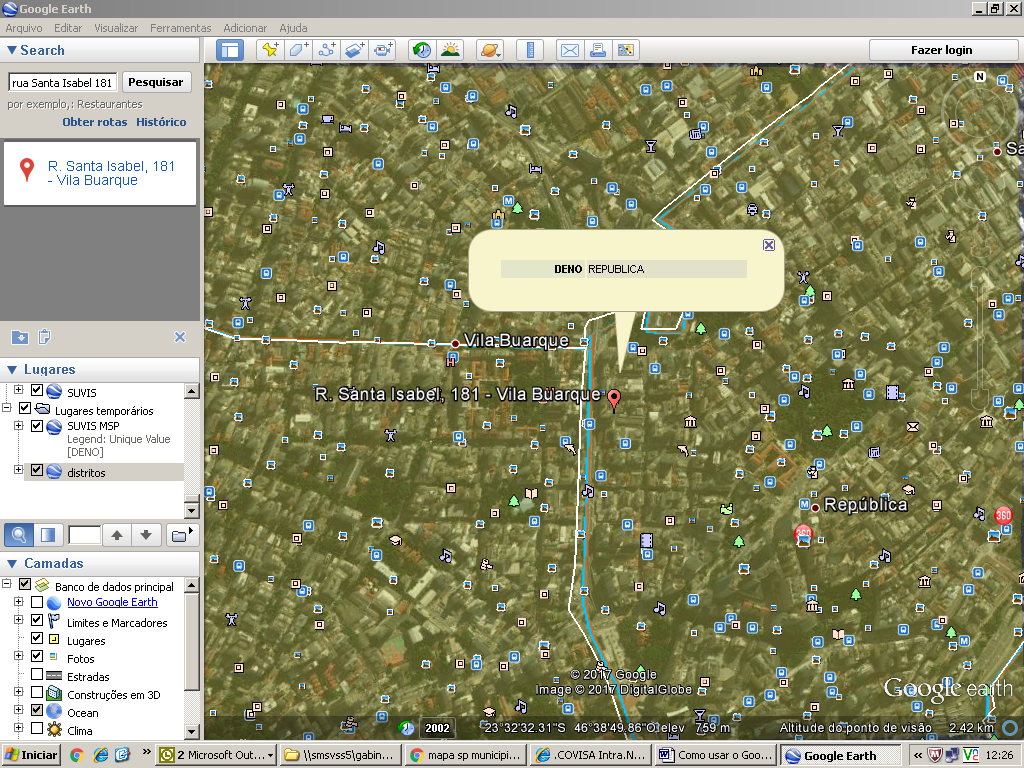Screen dimensions: 1024x768
Task: Expand the SUVIS tree node
Action: (x=18, y=390)
